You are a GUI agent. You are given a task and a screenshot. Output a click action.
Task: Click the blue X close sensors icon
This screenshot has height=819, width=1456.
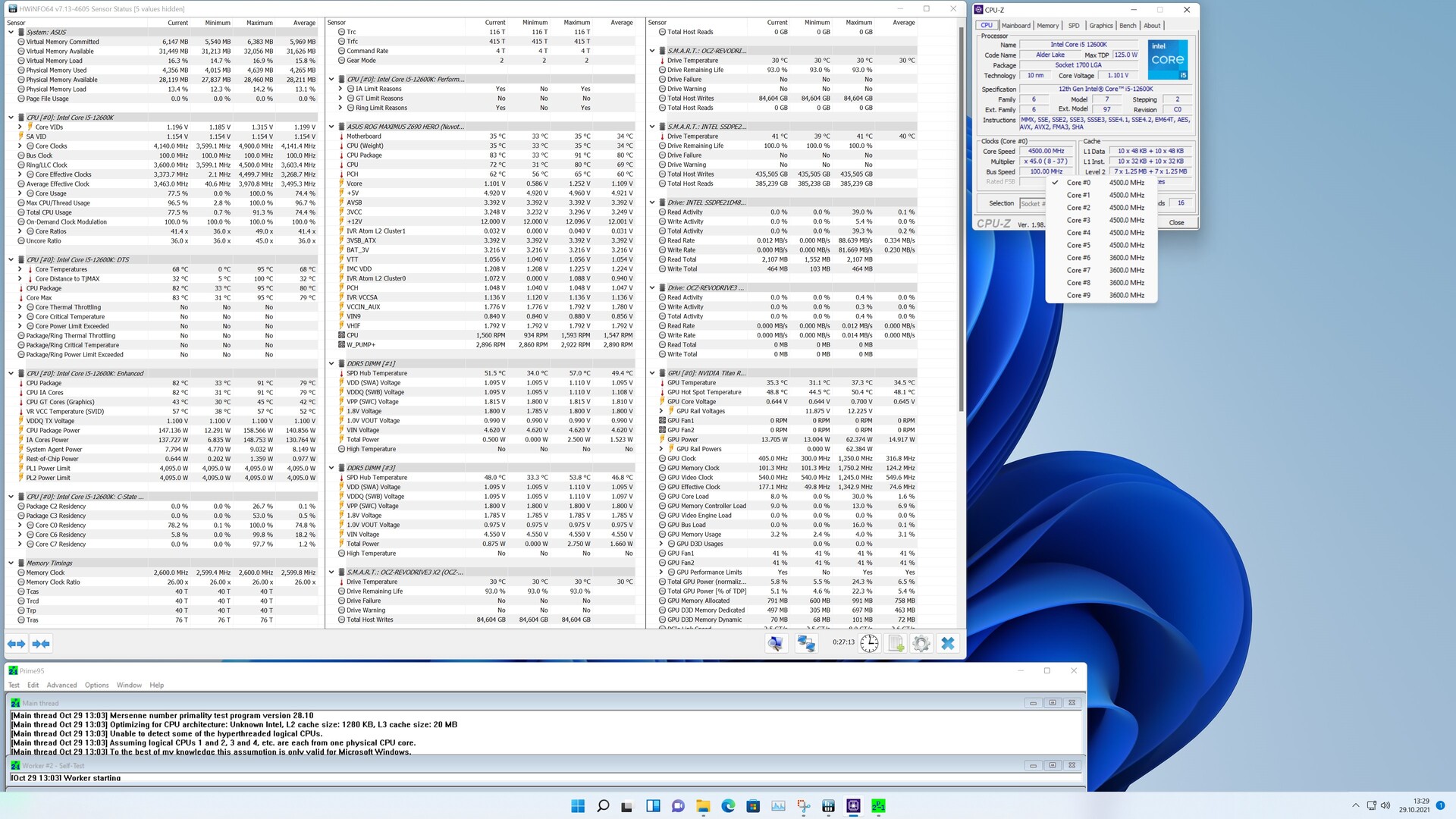point(947,644)
